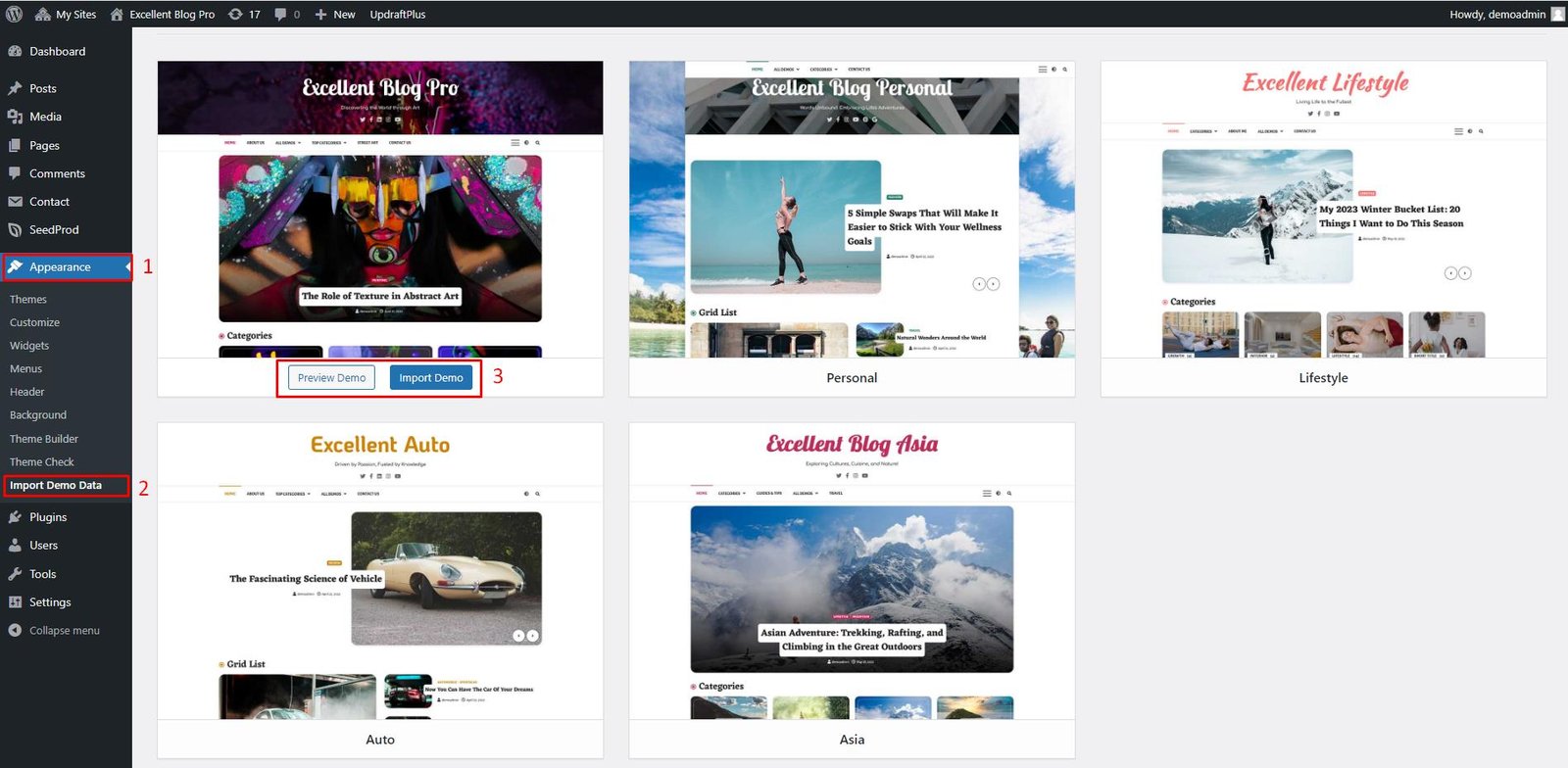Click the Plugins plug icon
This screenshot has width=1568, height=768.
coord(15,517)
